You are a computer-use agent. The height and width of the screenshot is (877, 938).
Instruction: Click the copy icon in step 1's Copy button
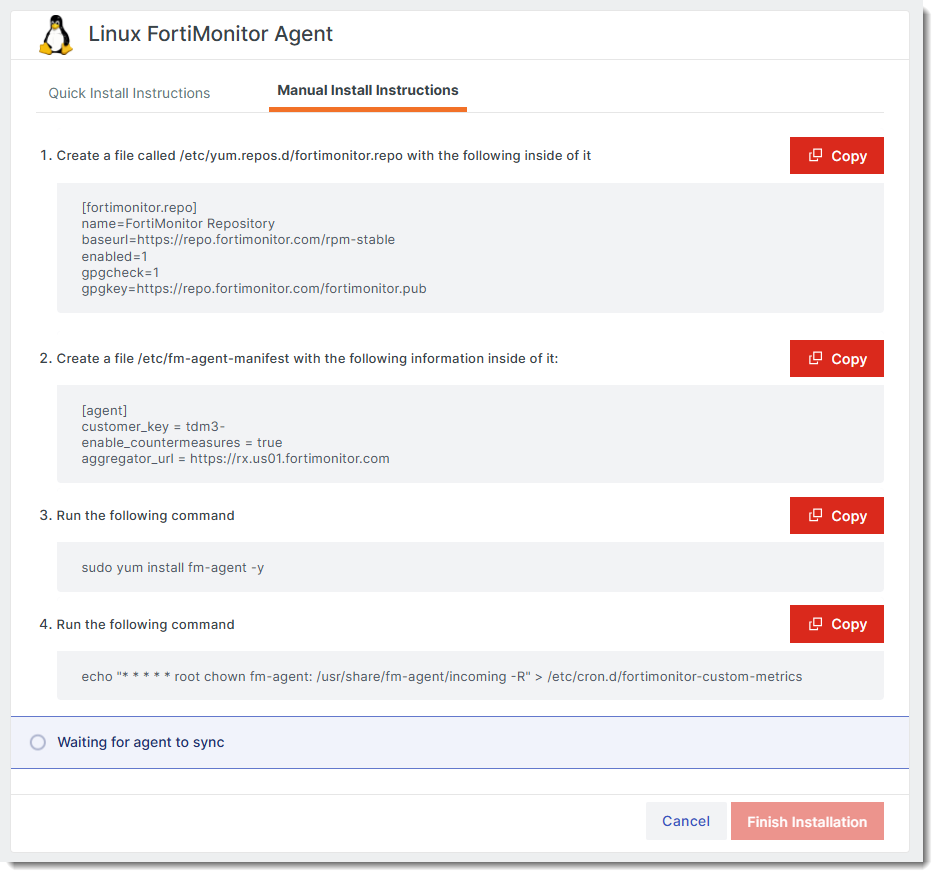(x=818, y=155)
